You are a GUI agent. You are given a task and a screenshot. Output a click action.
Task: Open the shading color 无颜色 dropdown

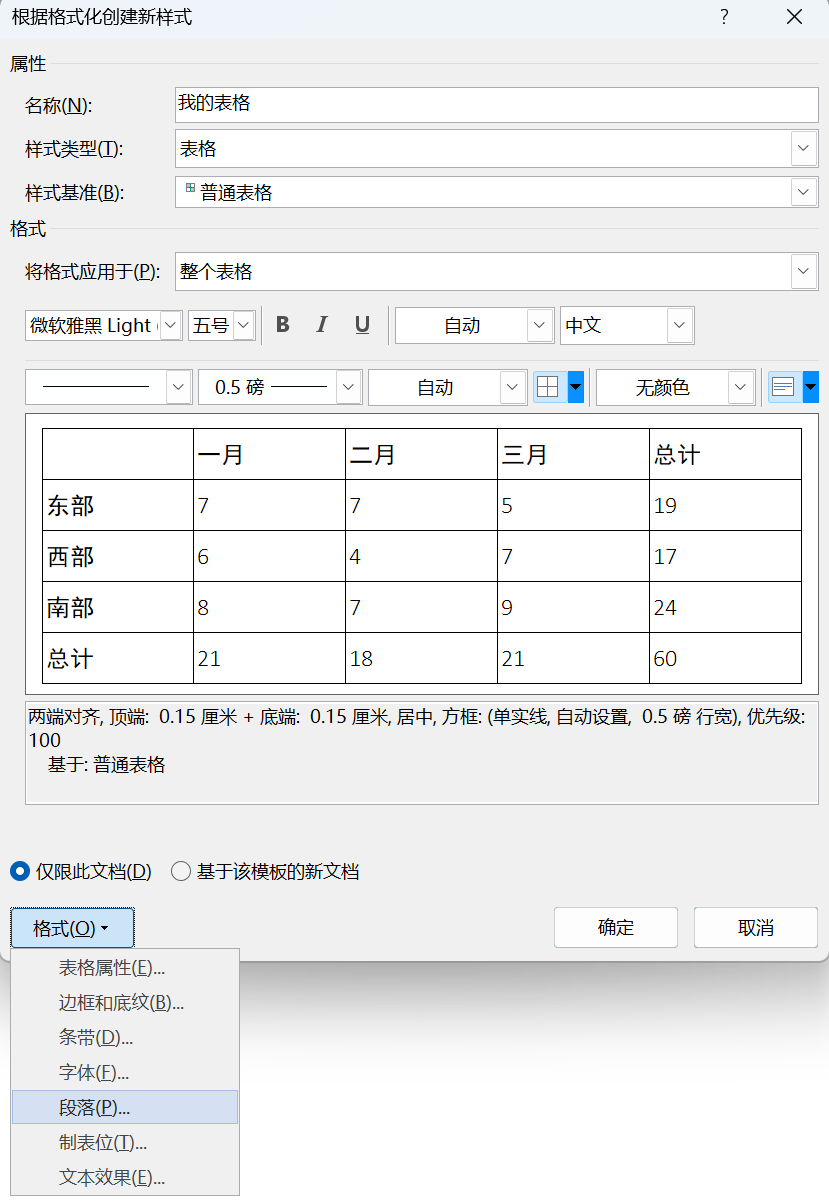741,387
